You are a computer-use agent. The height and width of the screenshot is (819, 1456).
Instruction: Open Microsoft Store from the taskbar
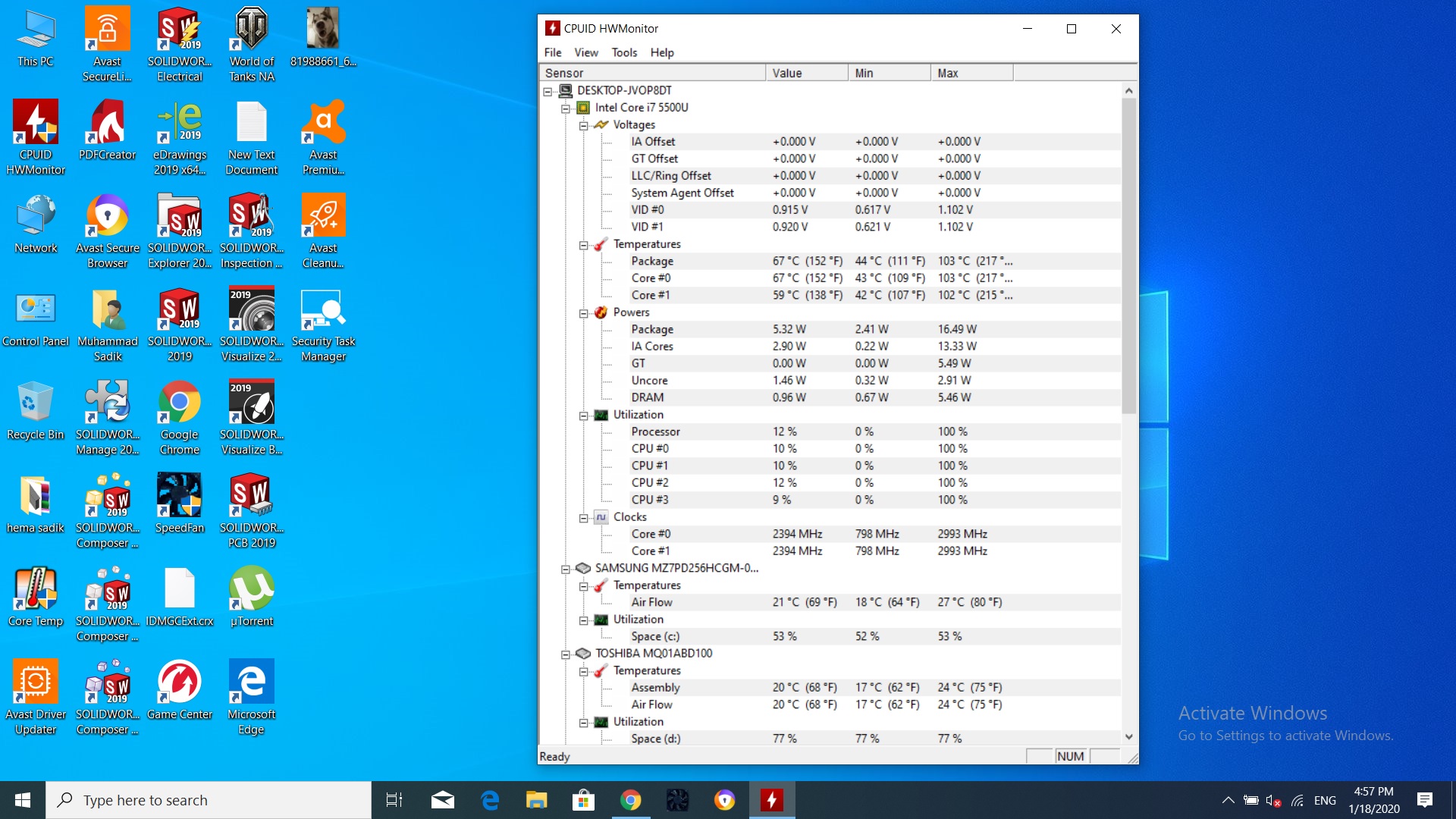(583, 800)
